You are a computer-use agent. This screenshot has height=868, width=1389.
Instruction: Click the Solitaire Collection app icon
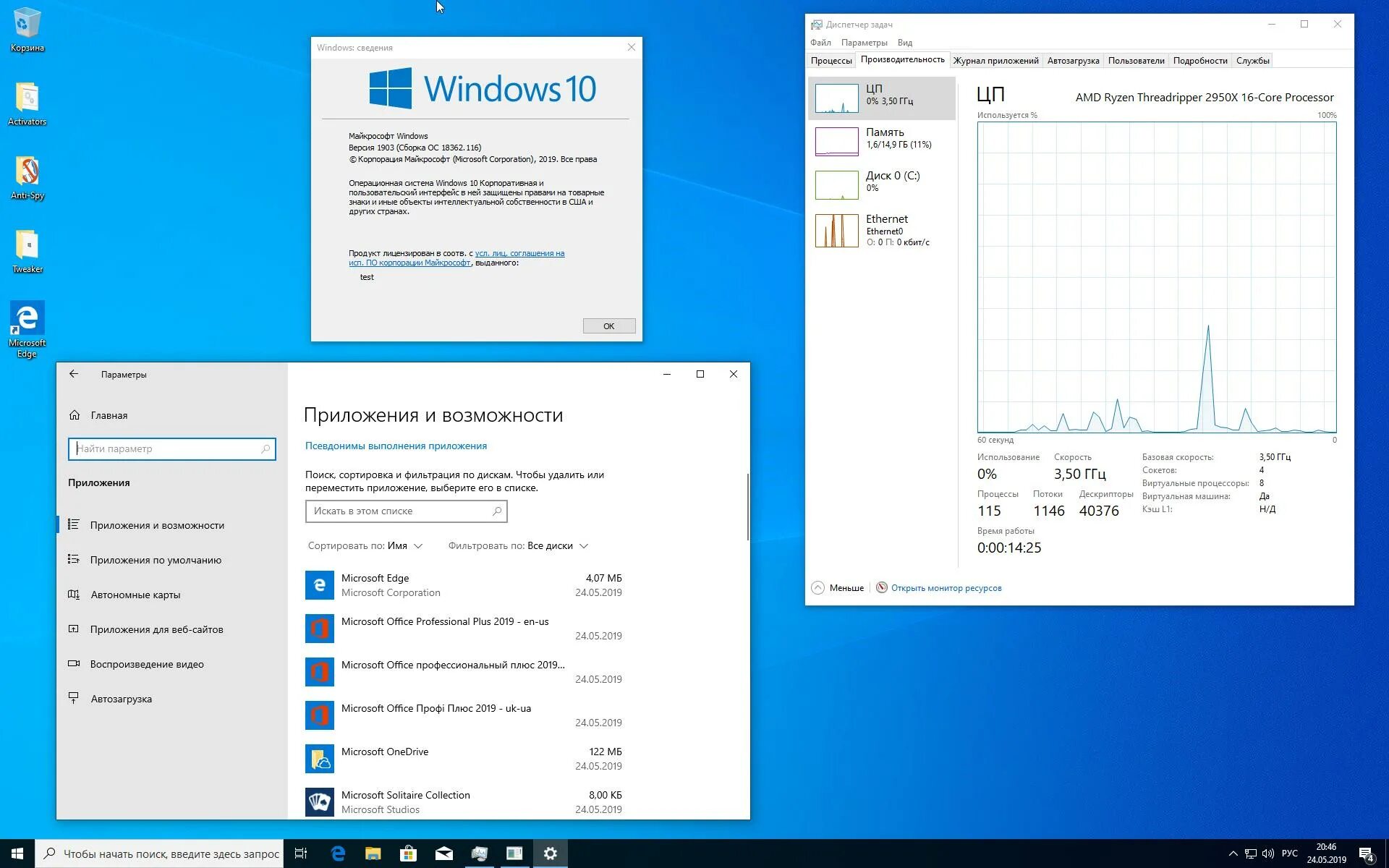(319, 802)
